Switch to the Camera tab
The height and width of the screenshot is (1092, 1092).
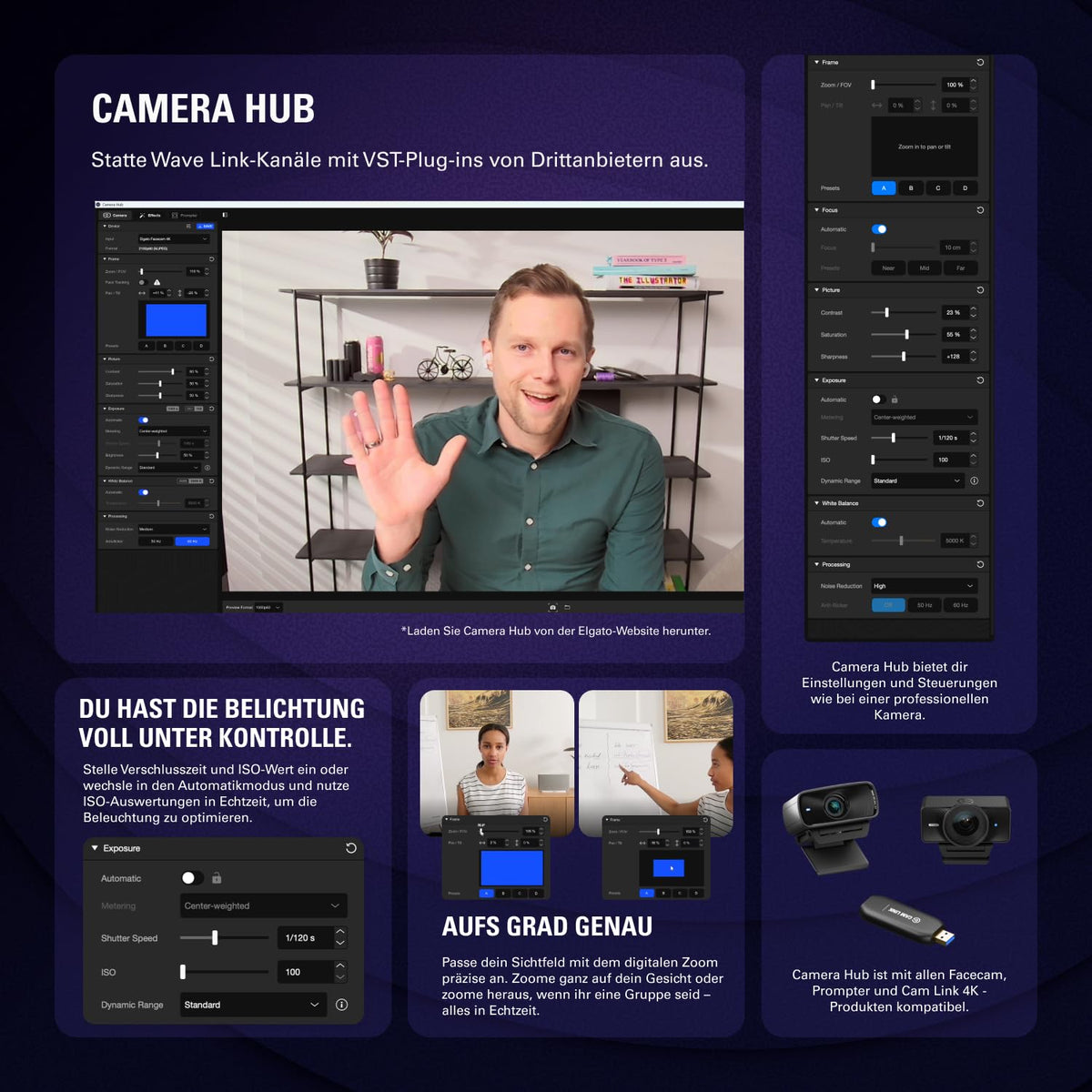(x=115, y=216)
